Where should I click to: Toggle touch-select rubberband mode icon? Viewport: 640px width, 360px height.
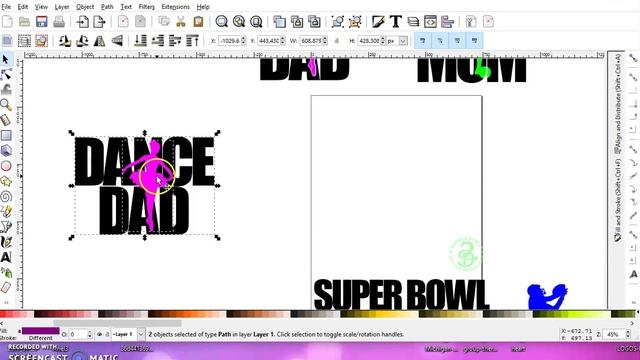tap(42, 41)
